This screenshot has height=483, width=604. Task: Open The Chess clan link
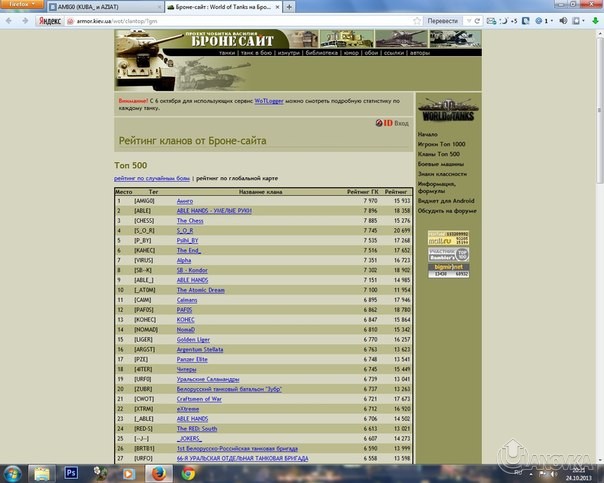(190, 221)
